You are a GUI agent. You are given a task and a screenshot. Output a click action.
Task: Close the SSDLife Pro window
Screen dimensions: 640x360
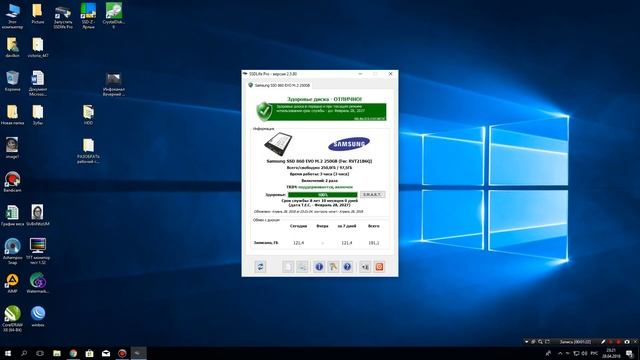tap(390, 74)
